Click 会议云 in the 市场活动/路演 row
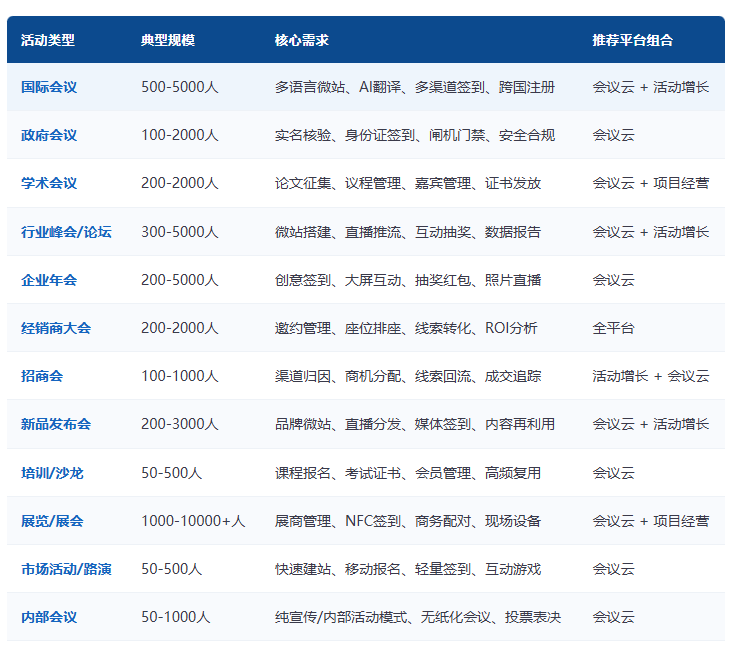 tap(613, 569)
